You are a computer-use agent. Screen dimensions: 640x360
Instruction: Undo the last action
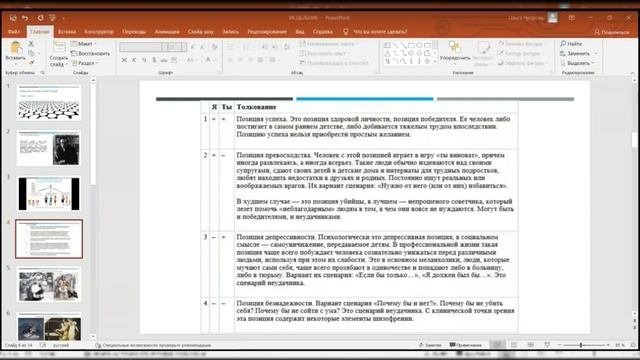tap(25, 18)
